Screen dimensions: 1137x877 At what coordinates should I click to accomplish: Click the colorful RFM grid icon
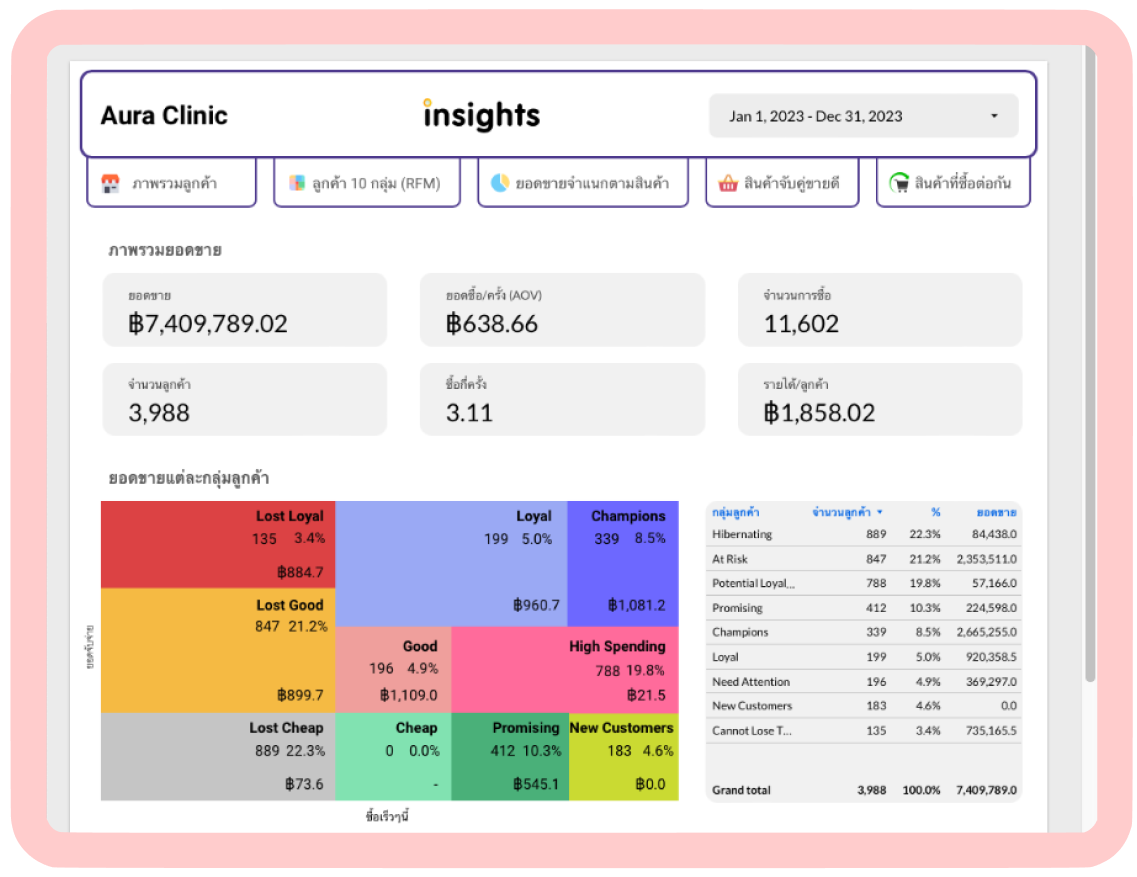pyautogui.click(x=297, y=183)
